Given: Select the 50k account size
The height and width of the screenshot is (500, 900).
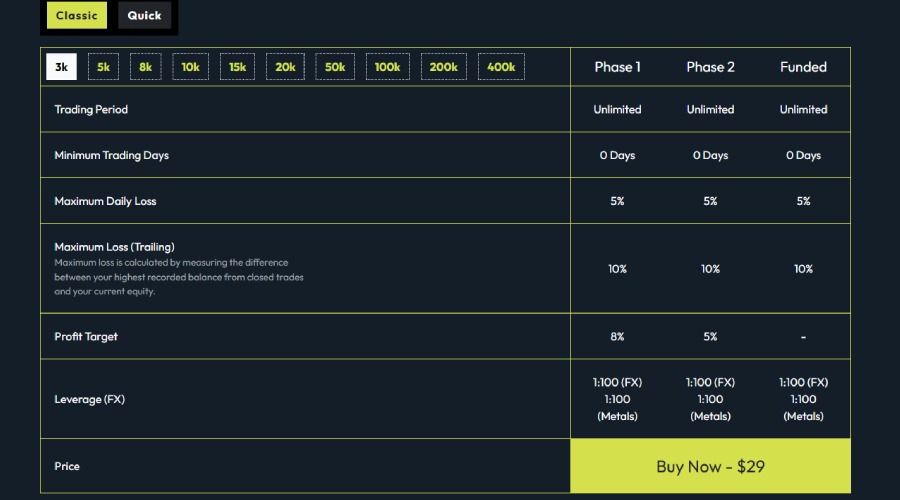Looking at the screenshot, I should coord(335,67).
